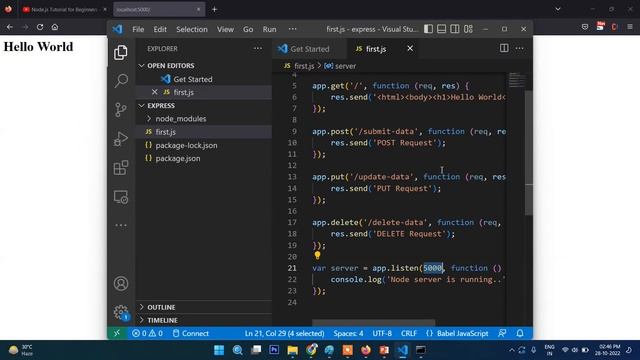Click the server breadcrumb symbol
Viewport: 640px width, 360px height.
coord(340,66)
